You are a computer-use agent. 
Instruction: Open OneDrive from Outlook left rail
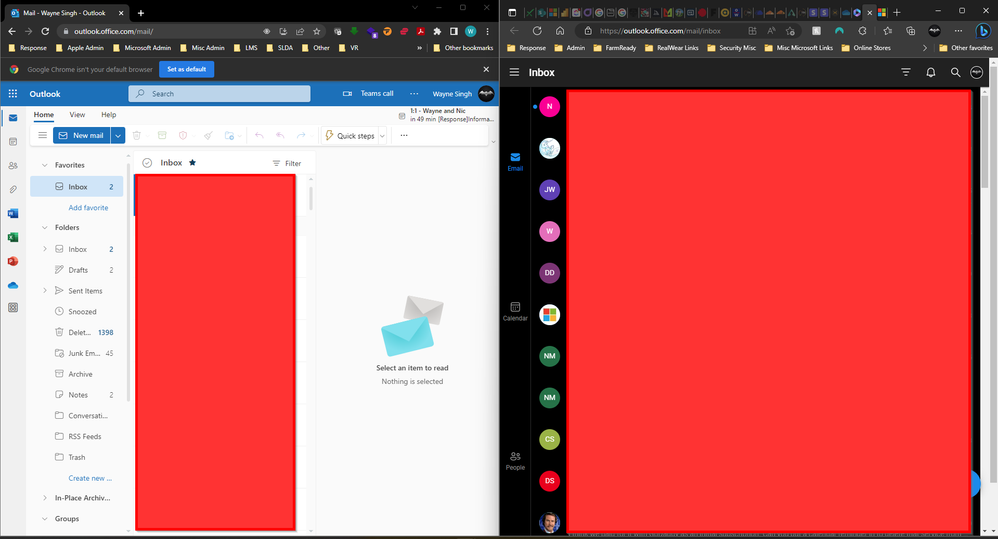pos(13,285)
